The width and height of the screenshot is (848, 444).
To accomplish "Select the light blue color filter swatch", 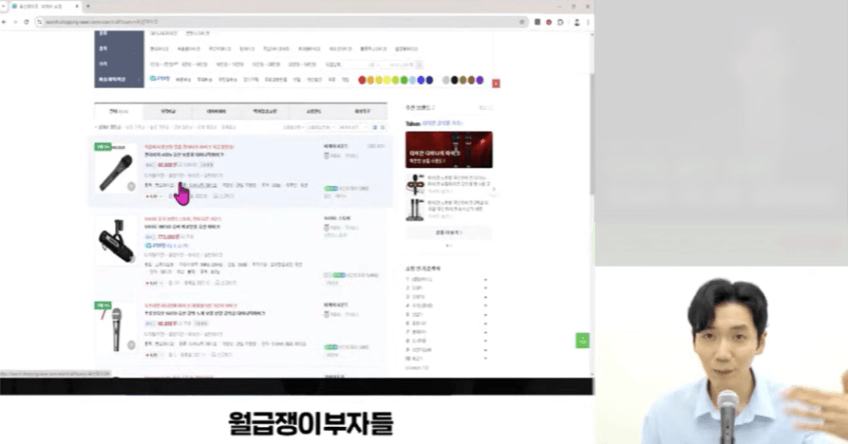I will (413, 80).
